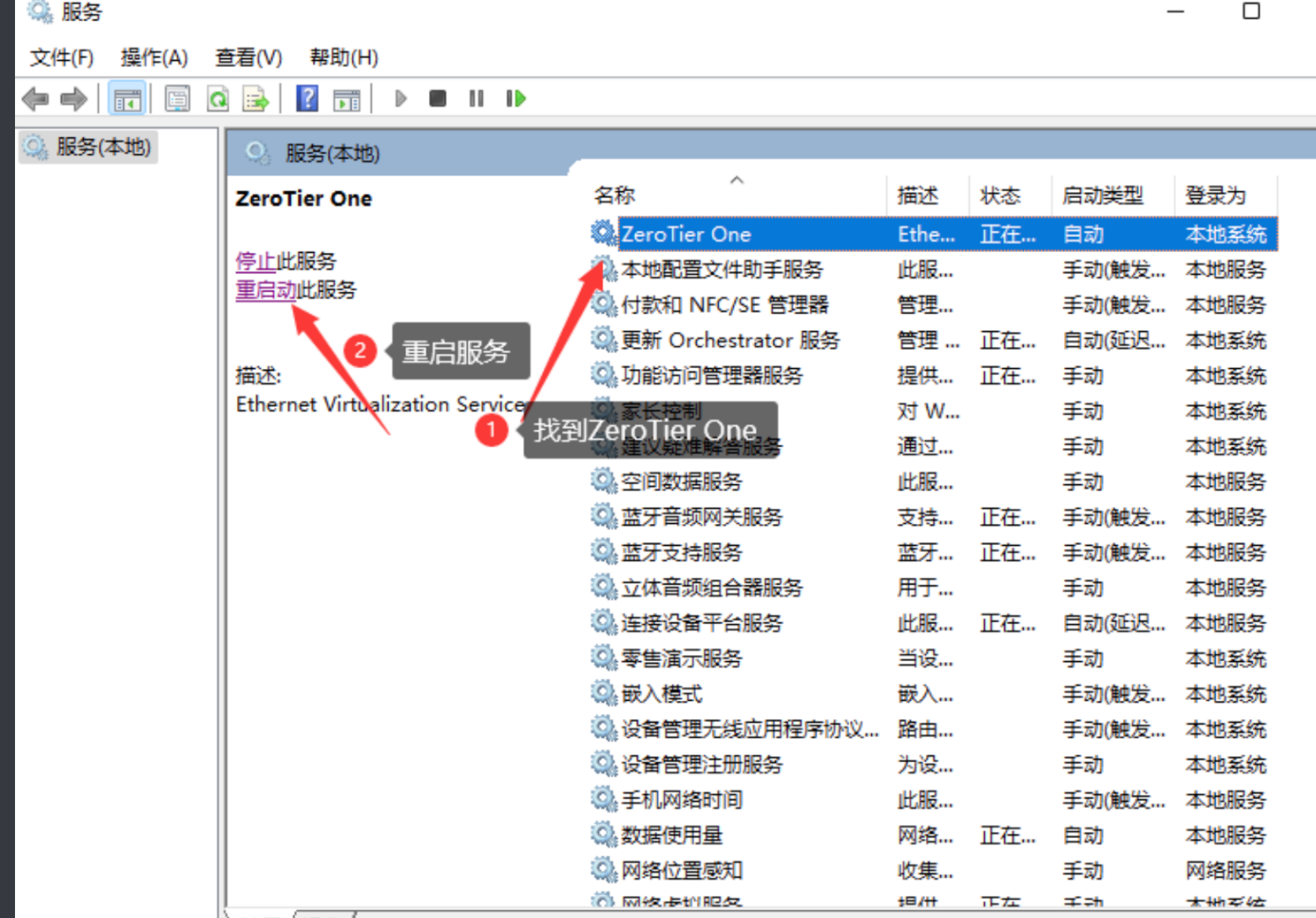The height and width of the screenshot is (918, 1316).
Task: Select the 数据使用量 service row
Action: [x=932, y=835]
